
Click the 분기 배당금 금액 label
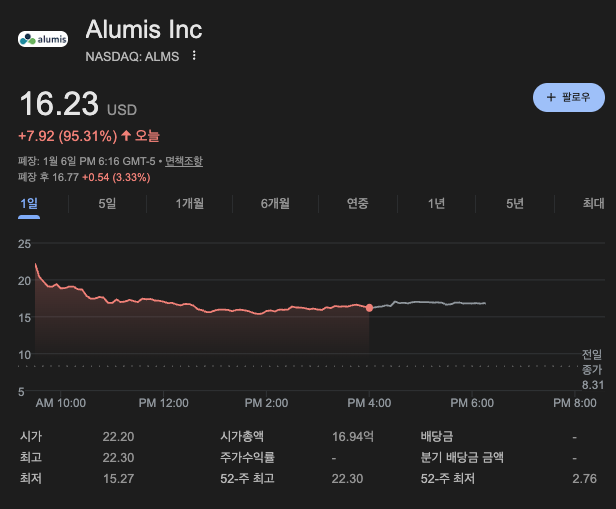coord(462,458)
